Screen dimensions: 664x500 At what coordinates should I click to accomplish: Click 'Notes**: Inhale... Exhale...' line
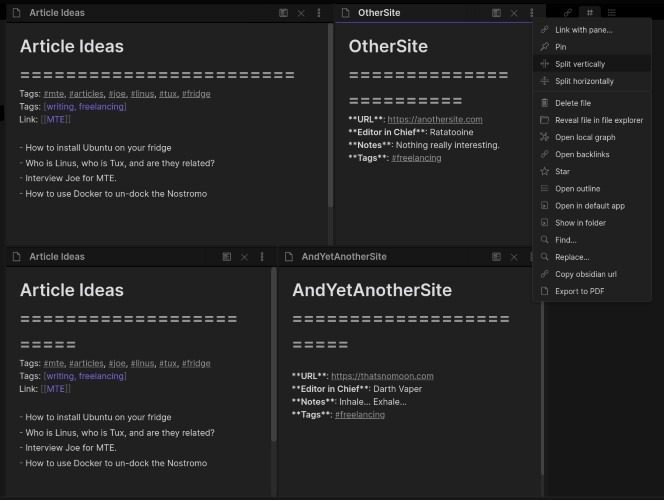click(349, 402)
